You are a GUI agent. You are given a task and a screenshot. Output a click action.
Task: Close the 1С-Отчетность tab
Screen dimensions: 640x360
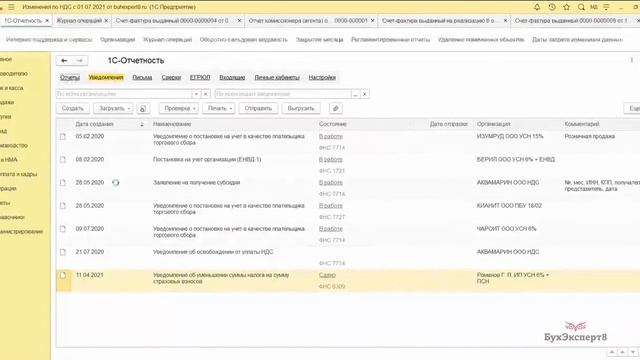(x=47, y=20)
